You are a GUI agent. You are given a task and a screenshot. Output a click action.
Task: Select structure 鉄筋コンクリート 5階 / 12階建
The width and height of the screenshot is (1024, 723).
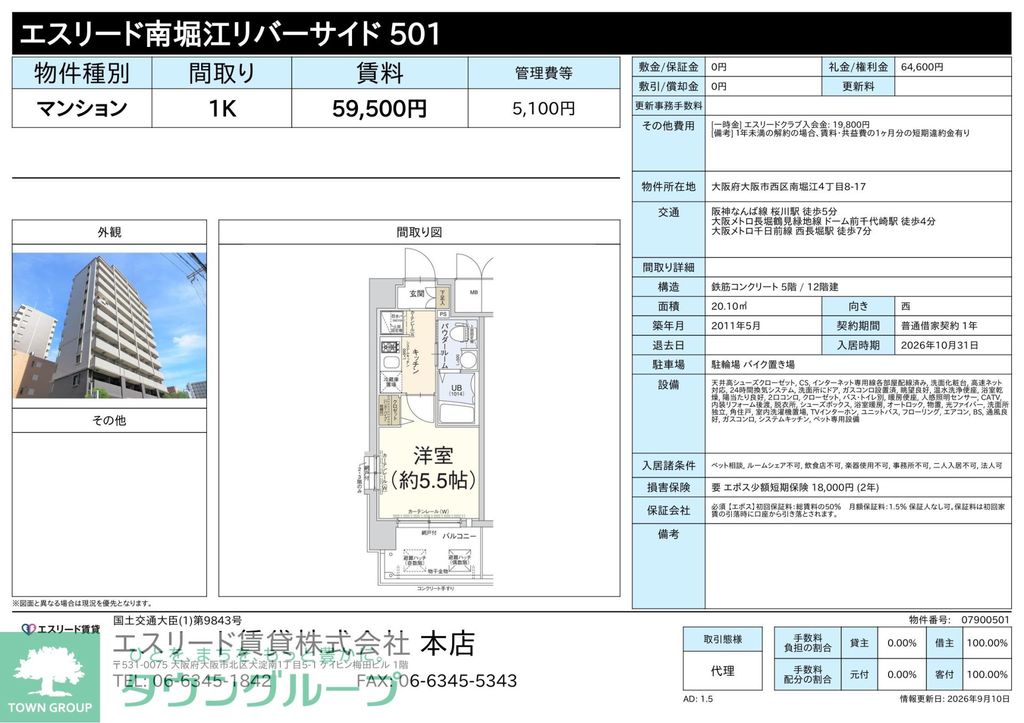point(775,287)
